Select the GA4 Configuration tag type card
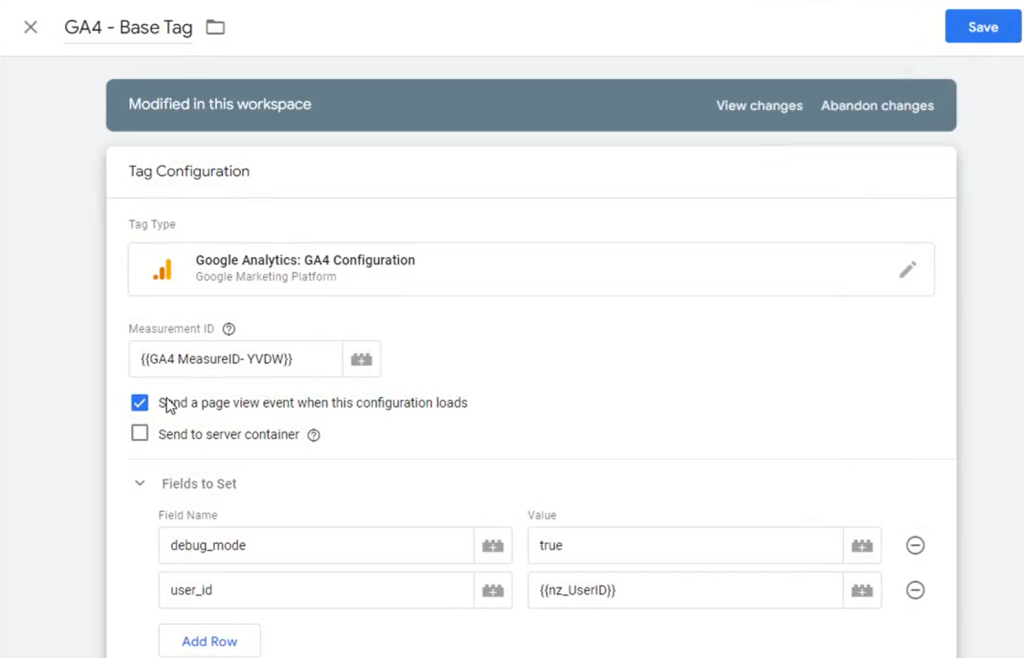The width and height of the screenshot is (1024, 658). click(531, 268)
